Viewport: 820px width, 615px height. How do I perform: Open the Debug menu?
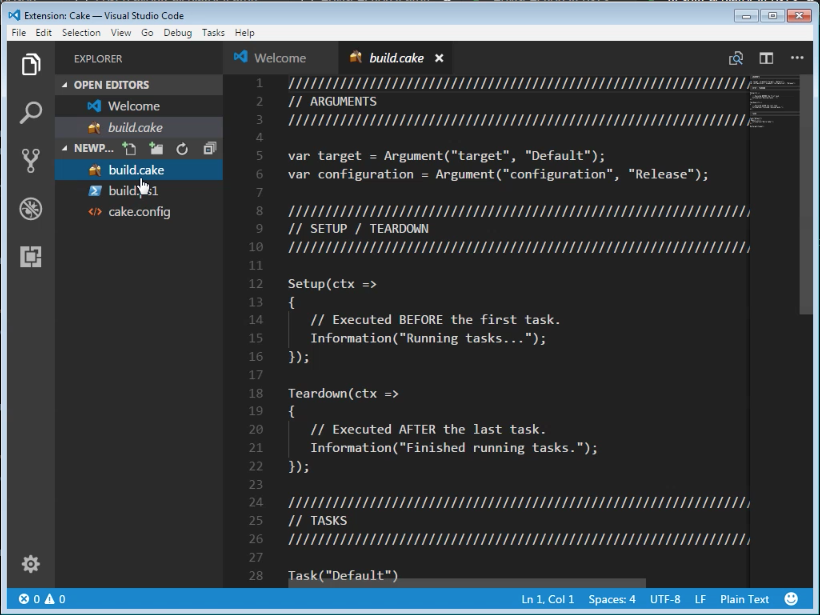point(178,32)
